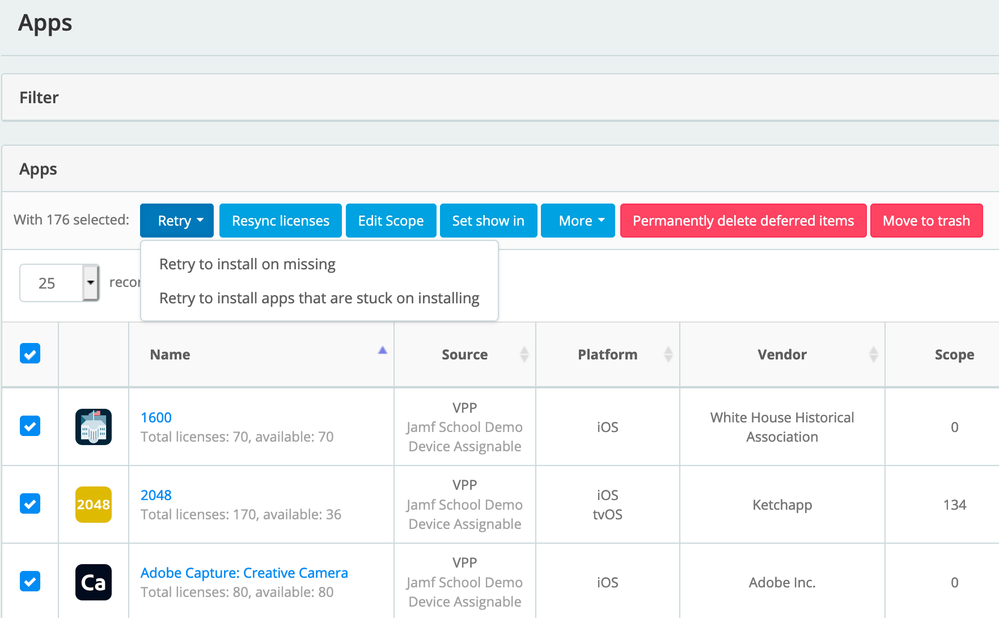Click the 1600 app icon thumbnail

click(94, 427)
